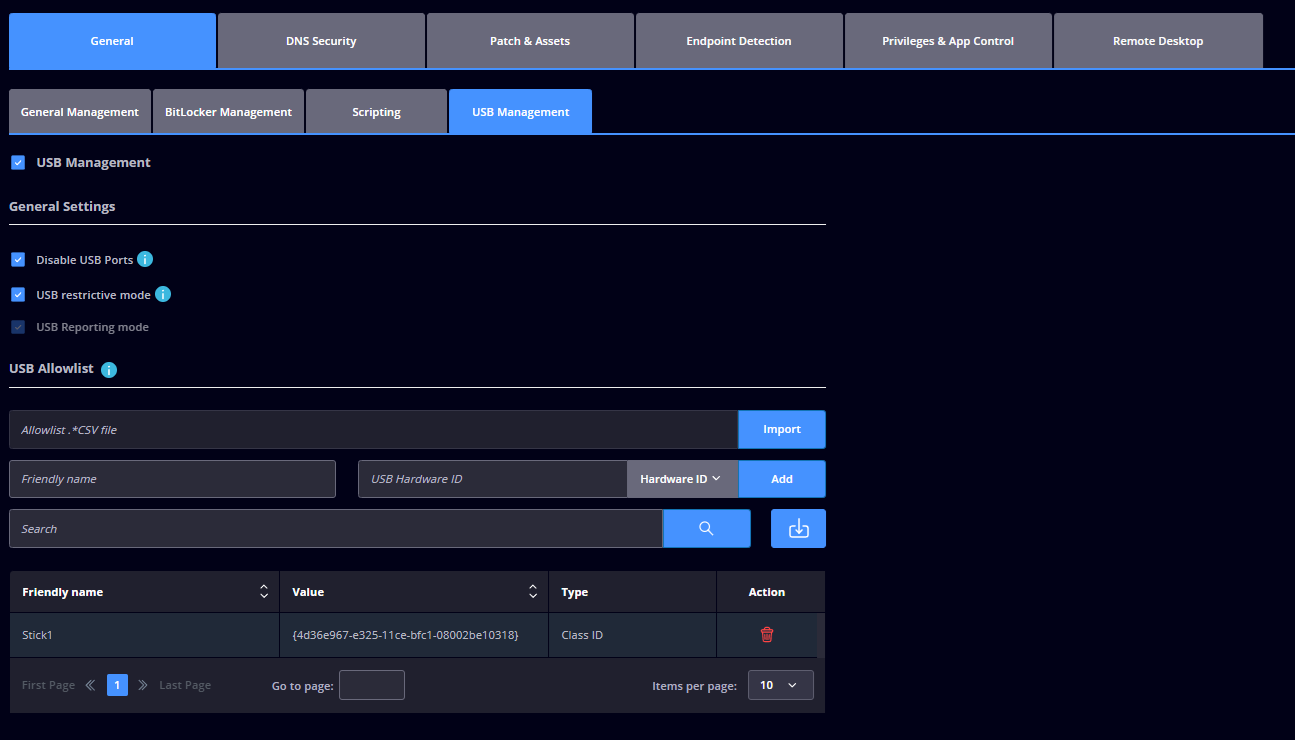Click the info icon beside Disable USB Ports

pos(145,260)
